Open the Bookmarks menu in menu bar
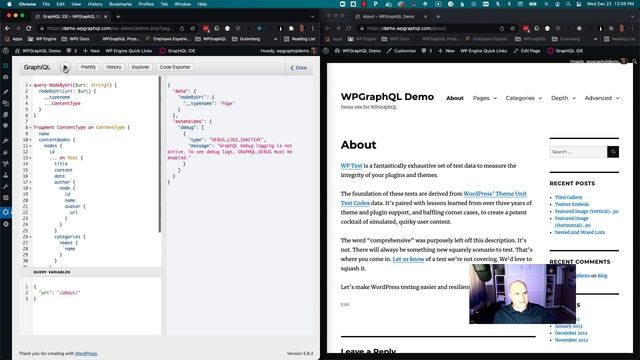 click(x=120, y=4)
